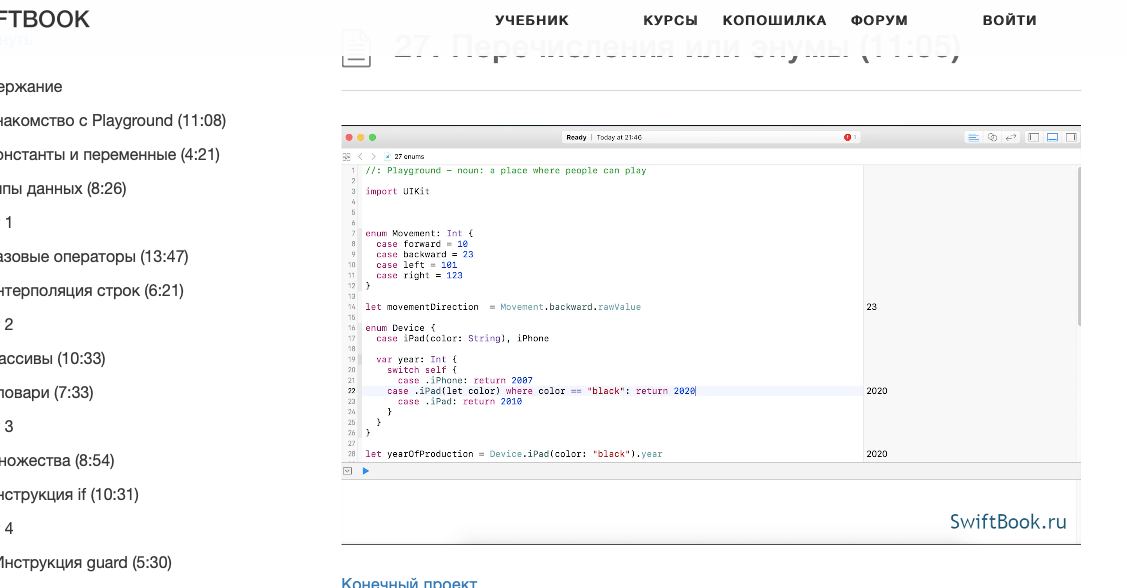Open the КУРСЫ menu item

pyautogui.click(x=670, y=20)
